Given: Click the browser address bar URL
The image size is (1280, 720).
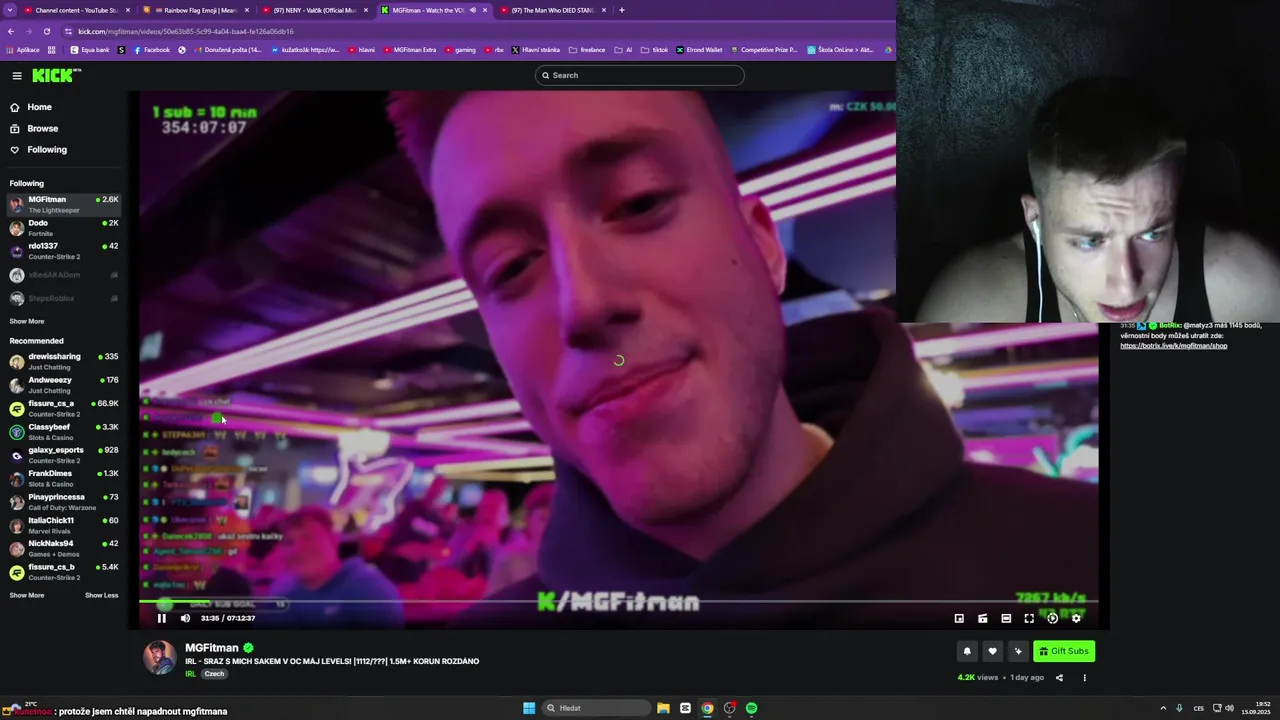Looking at the screenshot, I should coord(186,31).
